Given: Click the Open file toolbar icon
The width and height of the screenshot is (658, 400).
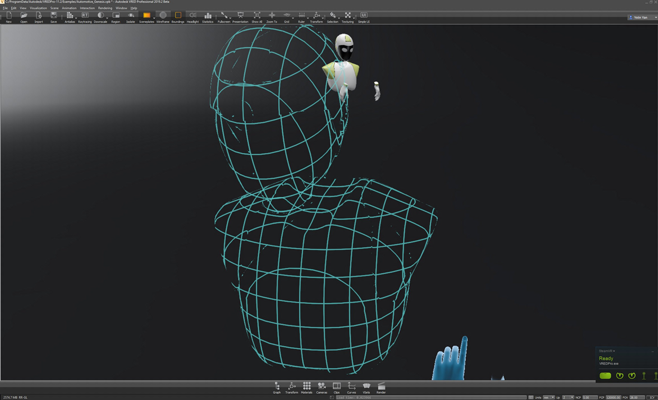Looking at the screenshot, I should 24,16.
